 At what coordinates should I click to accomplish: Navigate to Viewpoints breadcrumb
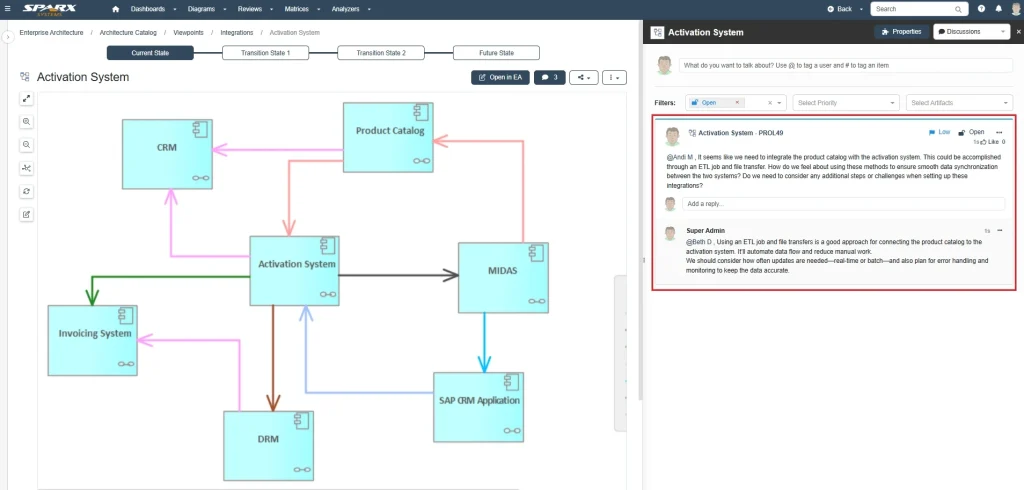click(x=189, y=32)
